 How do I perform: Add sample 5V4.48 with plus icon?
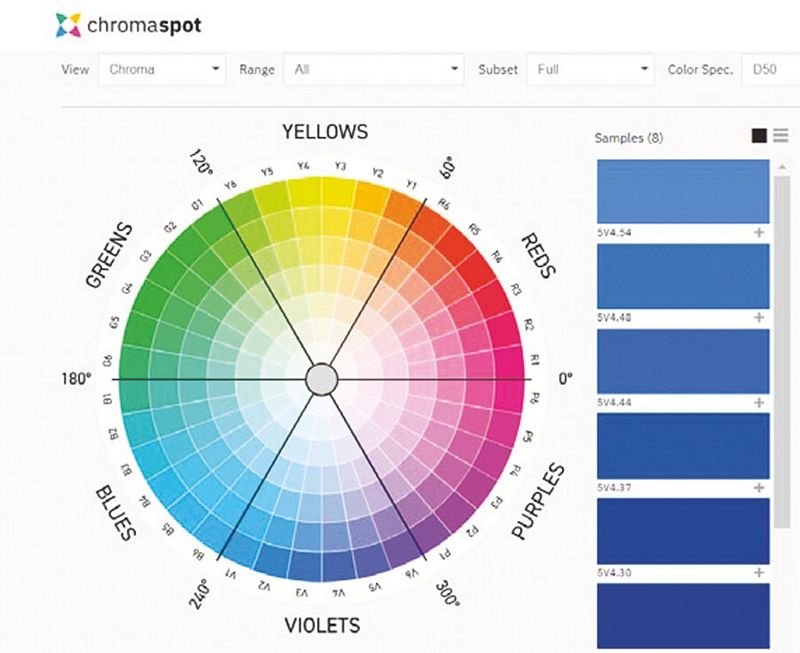(x=759, y=317)
